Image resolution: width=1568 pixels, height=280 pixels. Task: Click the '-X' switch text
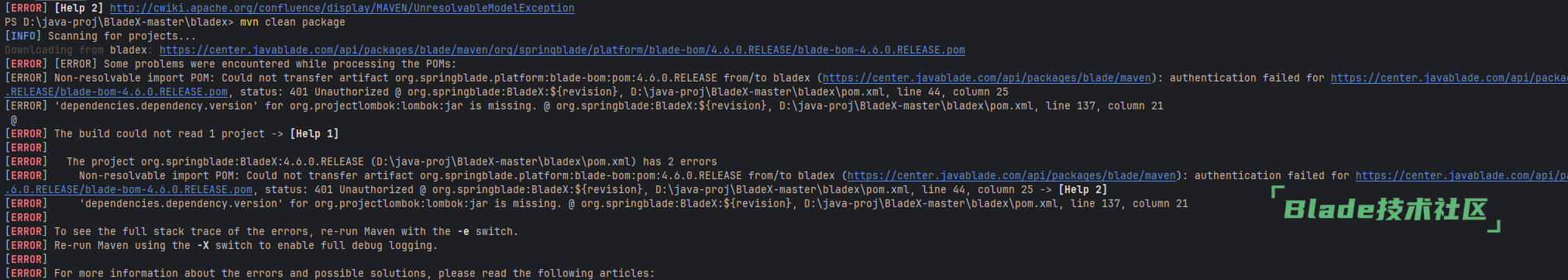click(203, 245)
